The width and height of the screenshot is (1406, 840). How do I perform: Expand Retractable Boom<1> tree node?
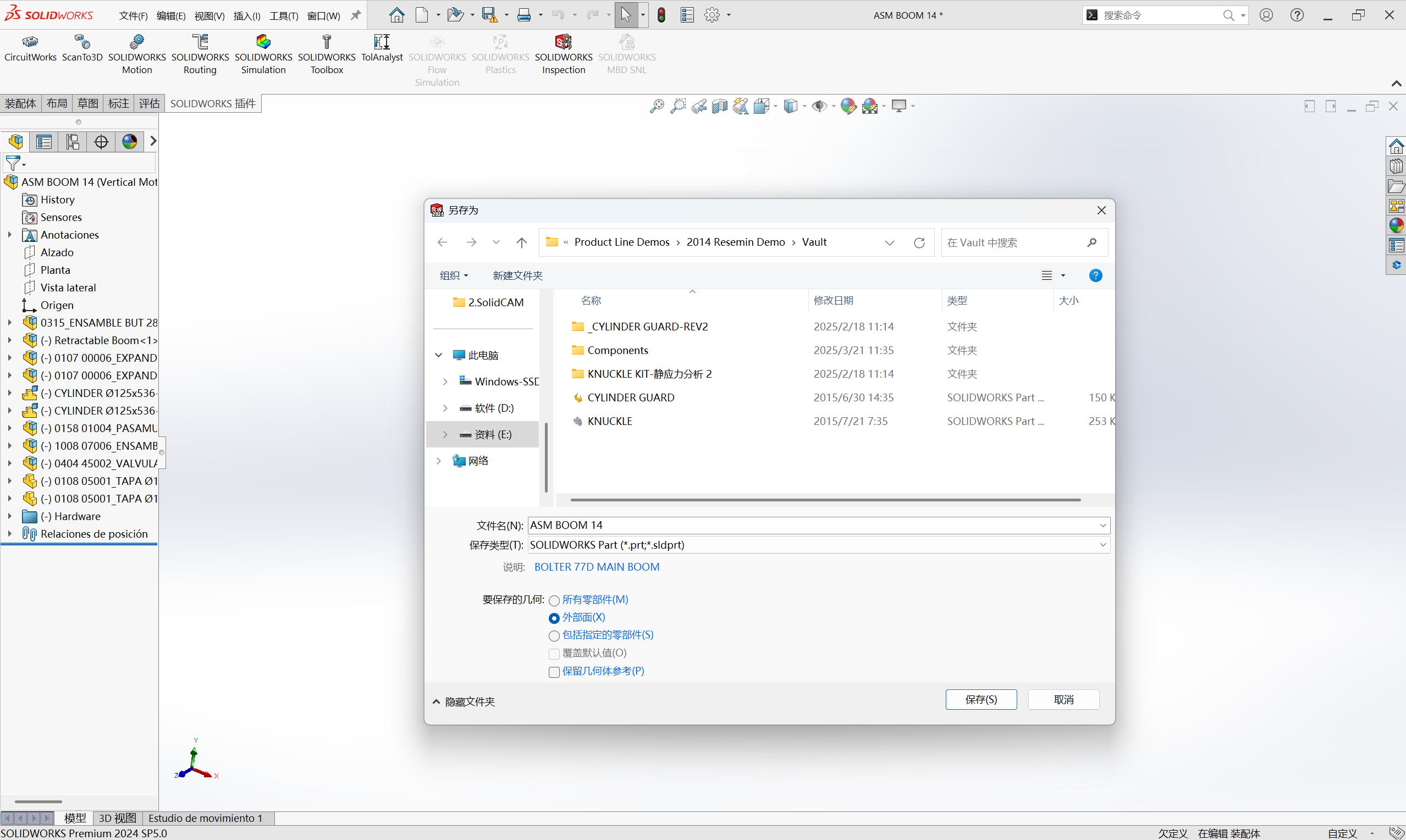[x=9, y=340]
